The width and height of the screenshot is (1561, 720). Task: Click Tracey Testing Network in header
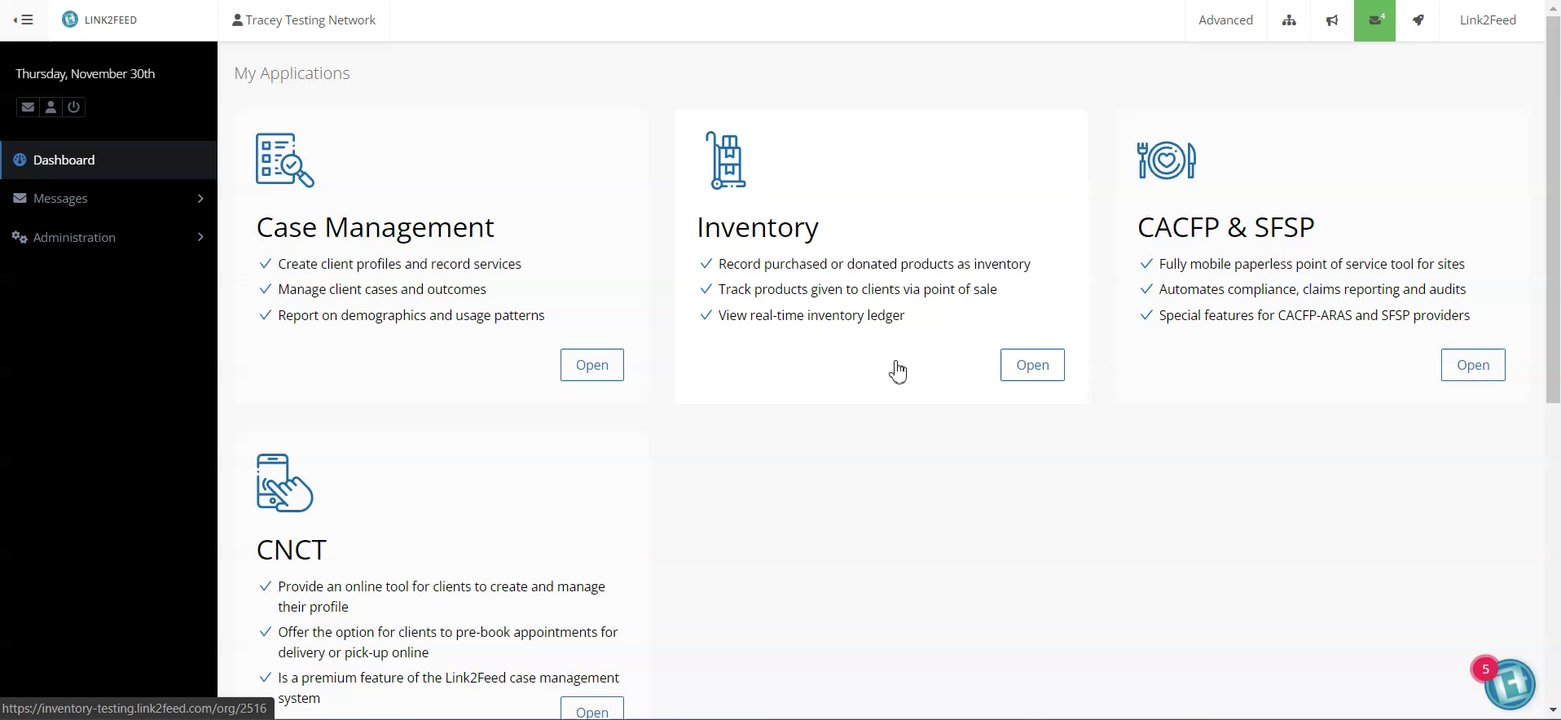point(310,20)
